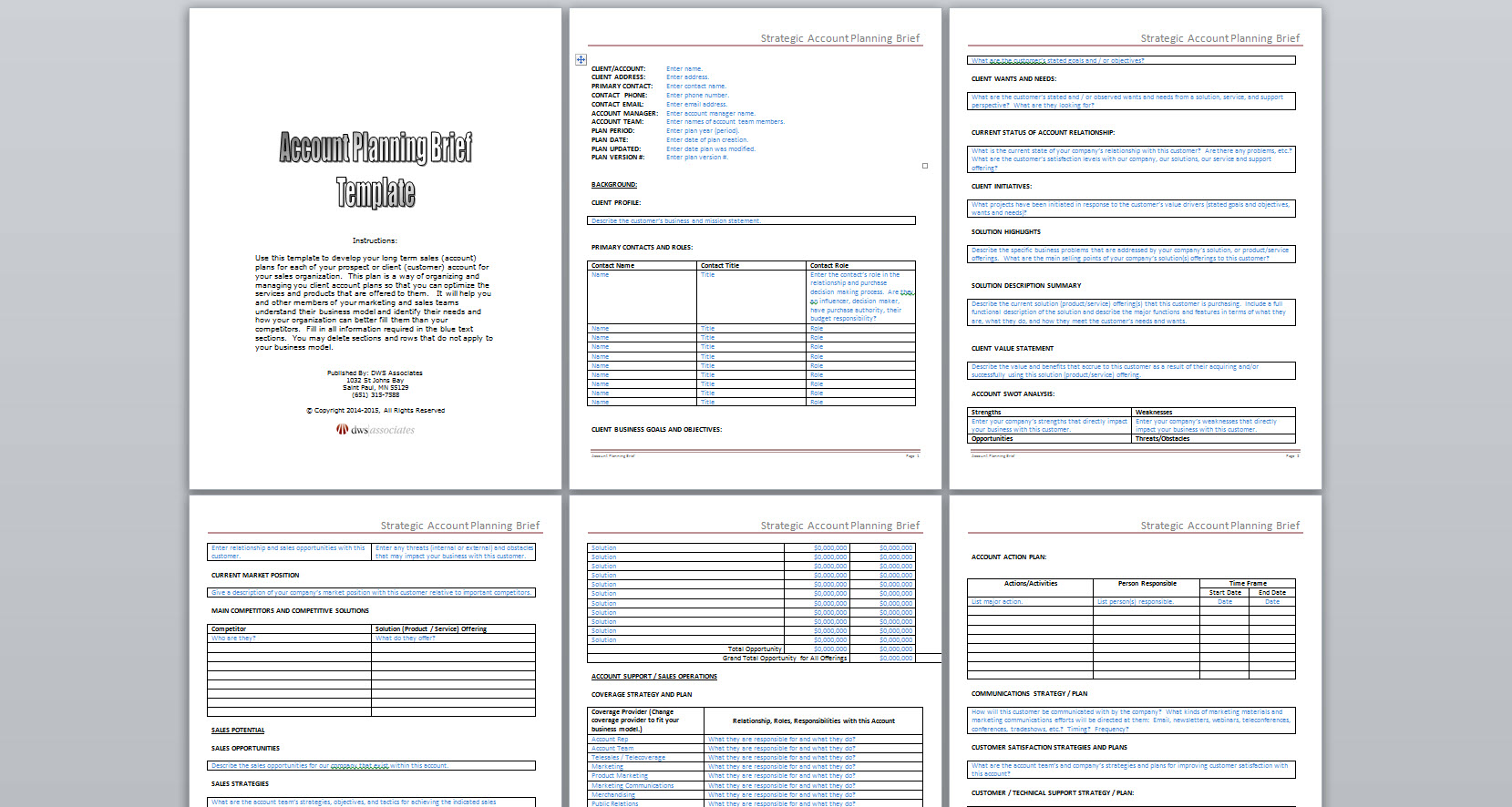Screen dimensions: 1512x807
Task: Click the 'Enter email address.' placeholder
Action: pyautogui.click(x=696, y=105)
